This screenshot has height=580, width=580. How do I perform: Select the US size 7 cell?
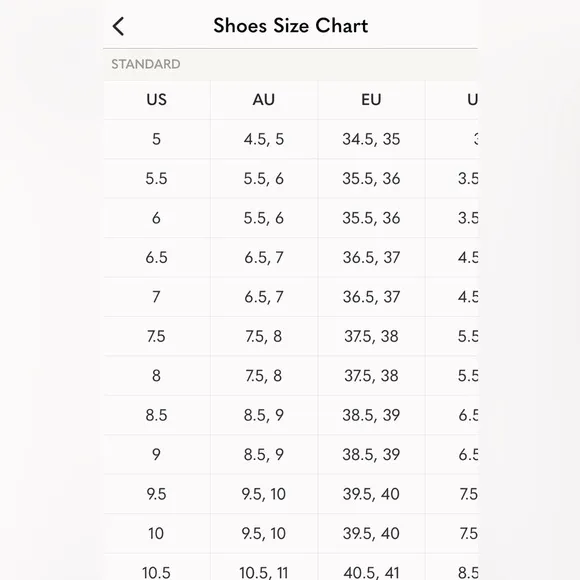click(156, 297)
